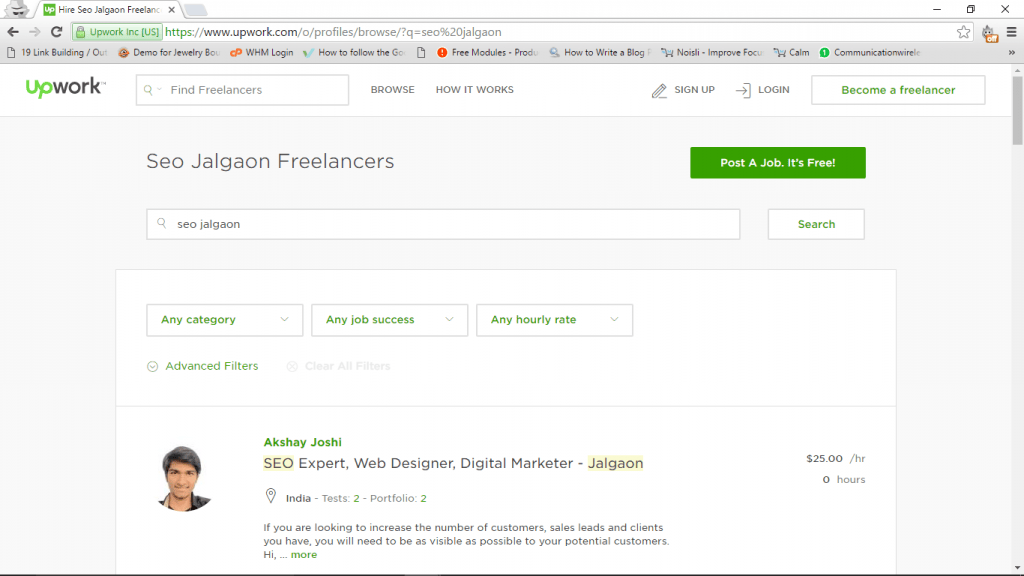Open the Any job success dropdown
Viewport: 1024px width, 576px height.
click(x=389, y=320)
